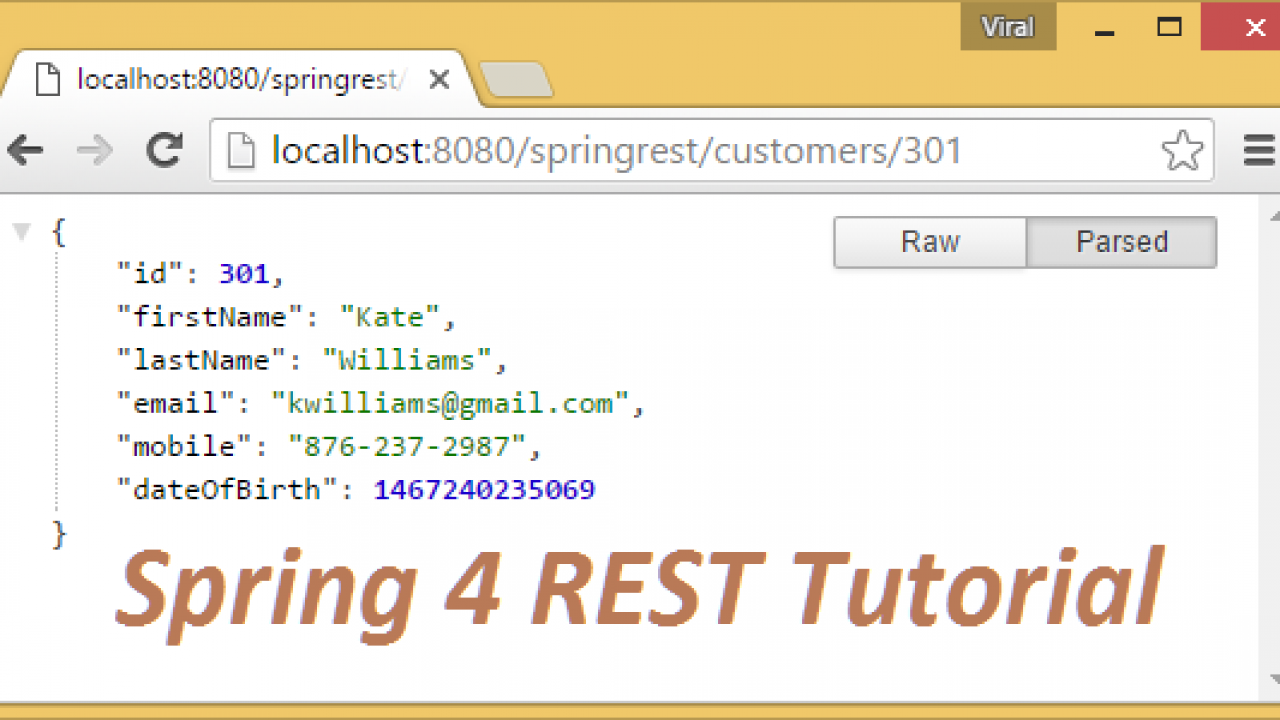Screen dimensions: 1280x720
Task: Select the value "Kate"
Action: point(390,317)
